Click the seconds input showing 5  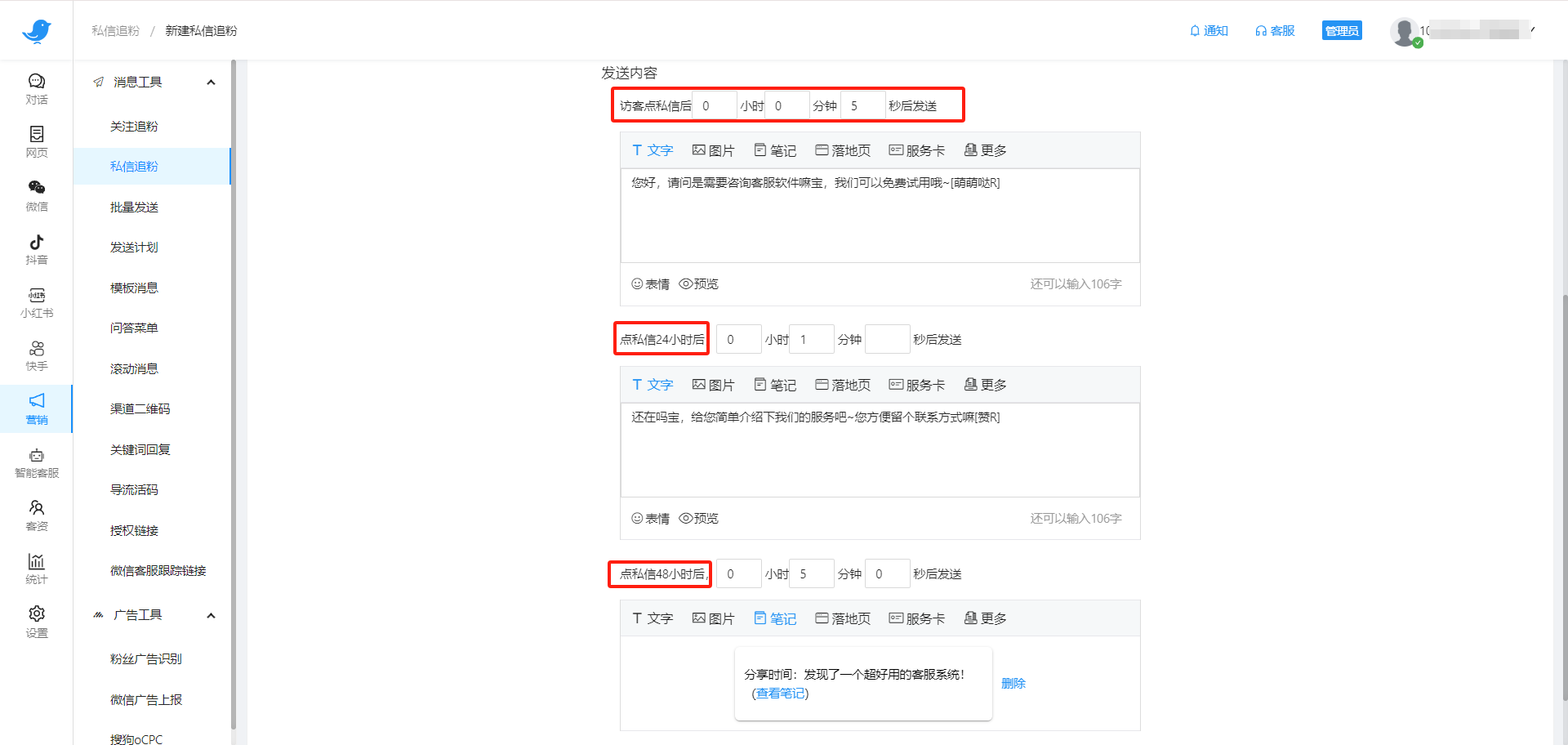pyautogui.click(x=863, y=105)
